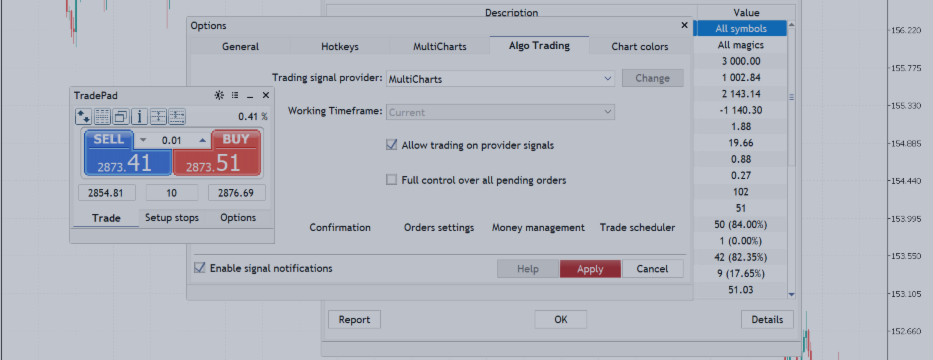
Task: Toggle the sun brightness icon in TradePad title
Action: [220, 95]
